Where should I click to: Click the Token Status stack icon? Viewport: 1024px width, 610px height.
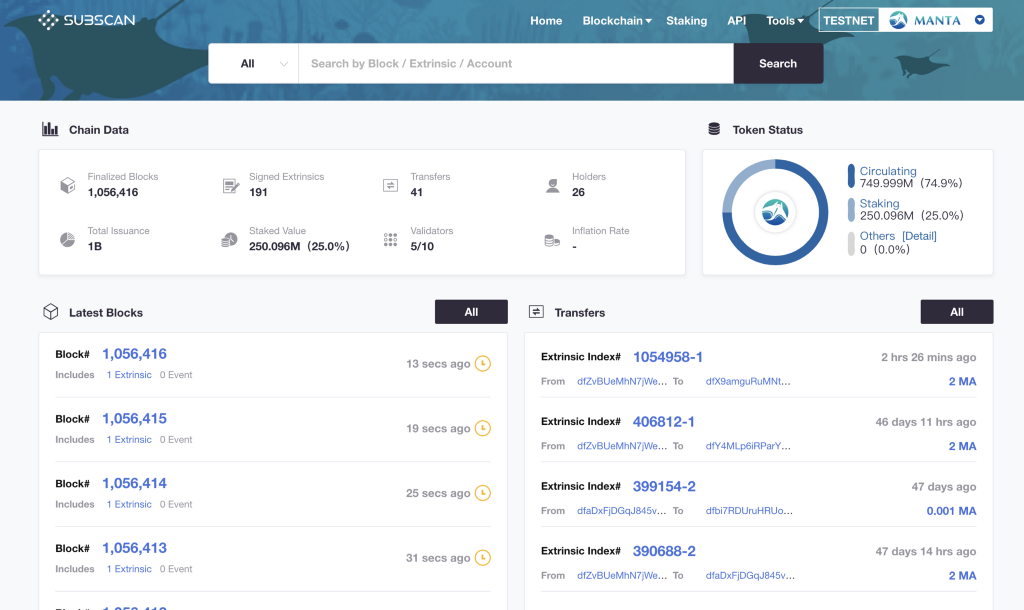[714, 129]
